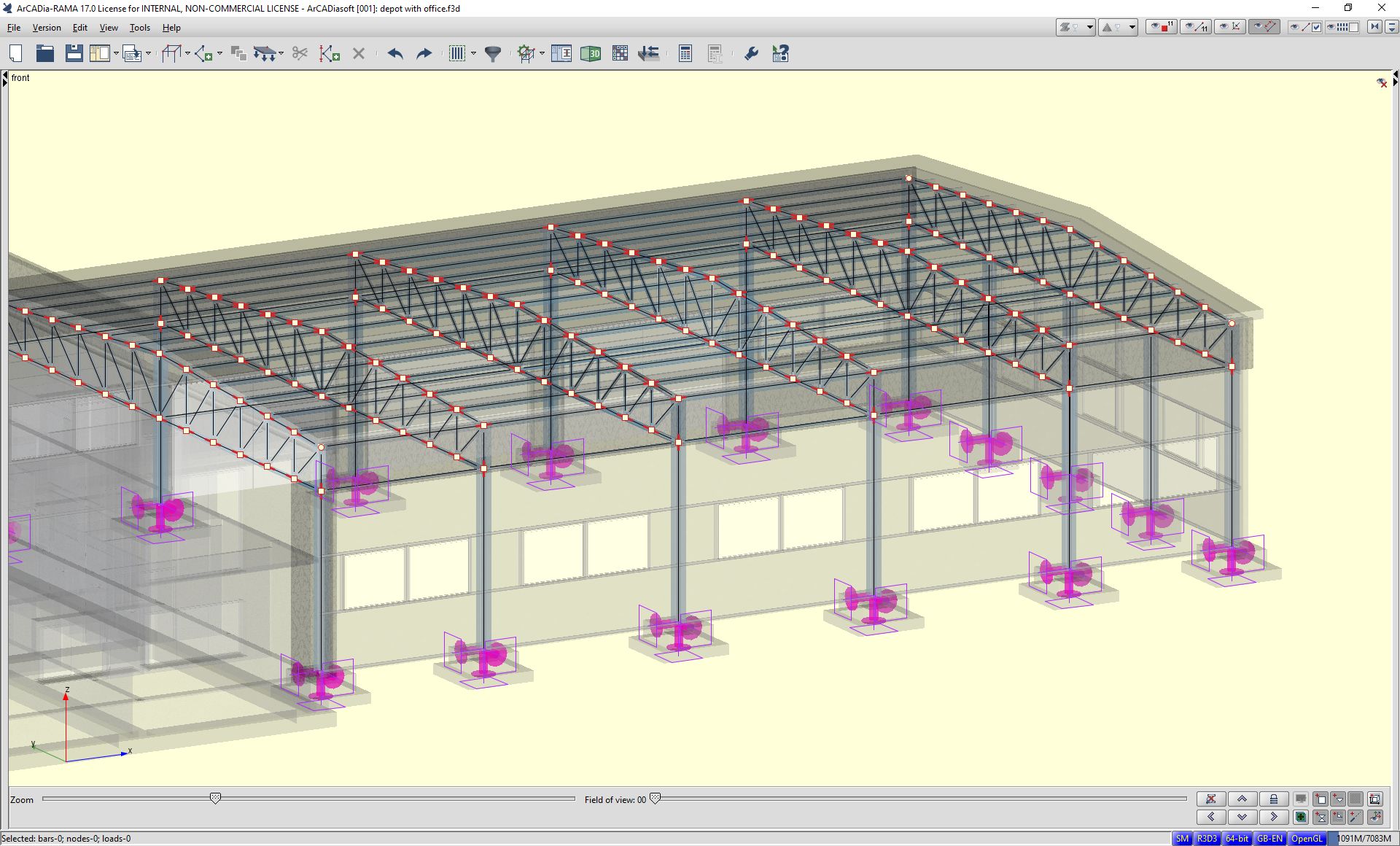
Task: Open the hatched transparency dropdown in top right
Action: pyautogui.click(x=1089, y=27)
